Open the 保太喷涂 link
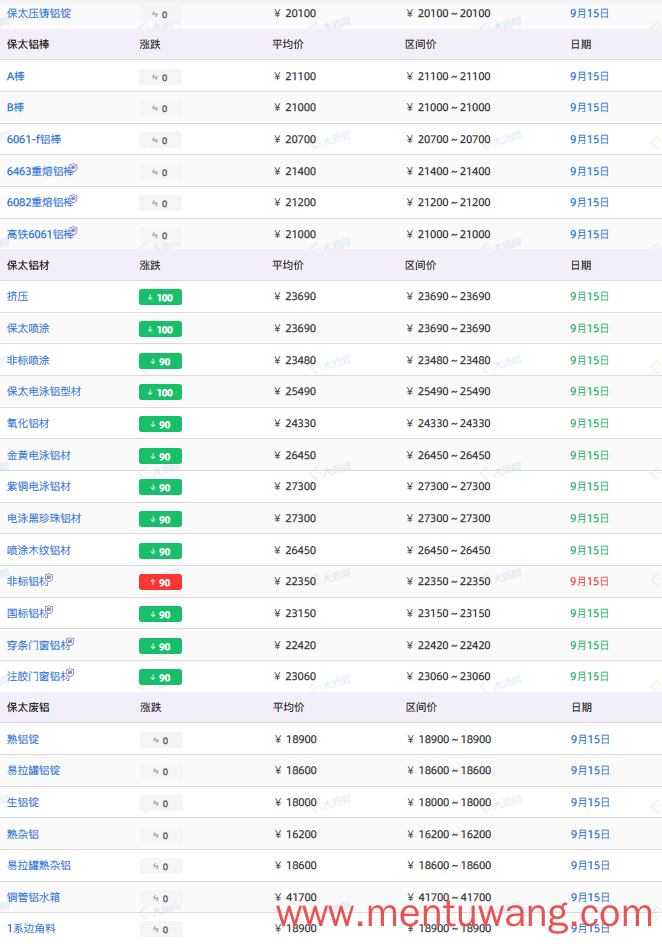 [28, 329]
